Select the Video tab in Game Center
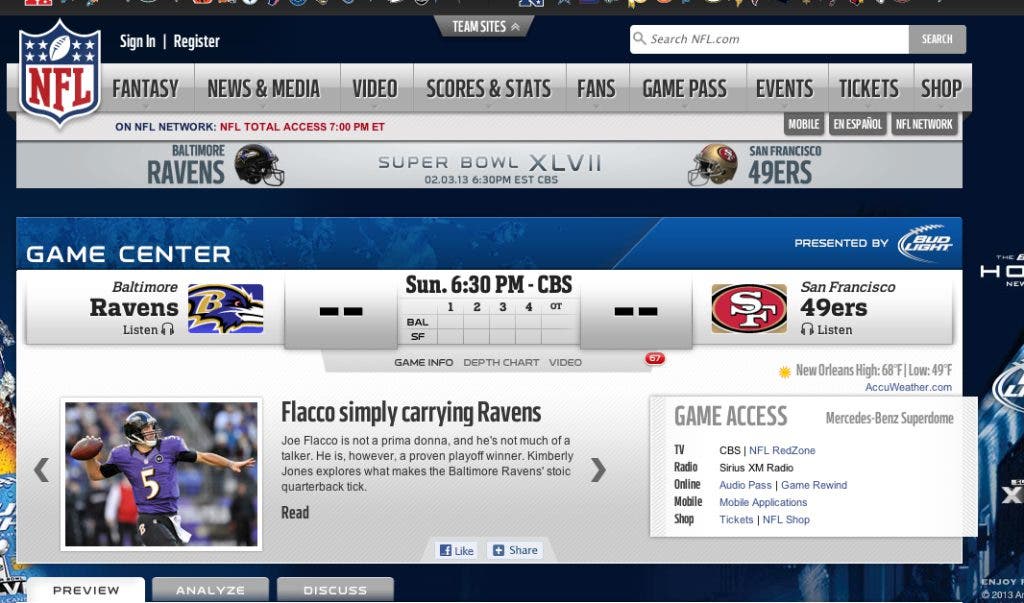The height and width of the screenshot is (603, 1024). tap(565, 362)
